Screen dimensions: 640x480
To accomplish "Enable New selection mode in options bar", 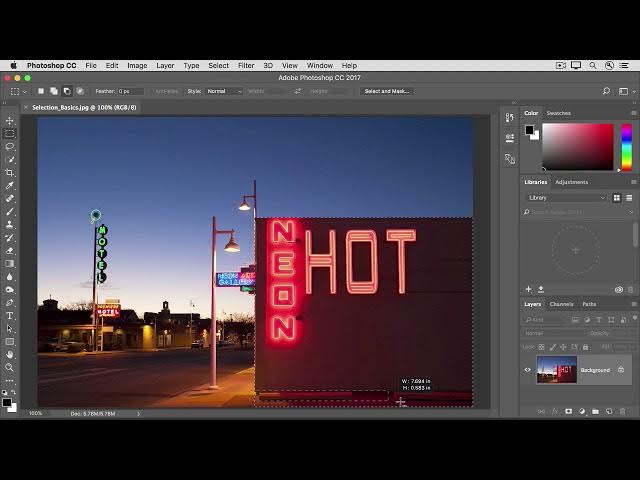I will pyautogui.click(x=41, y=91).
